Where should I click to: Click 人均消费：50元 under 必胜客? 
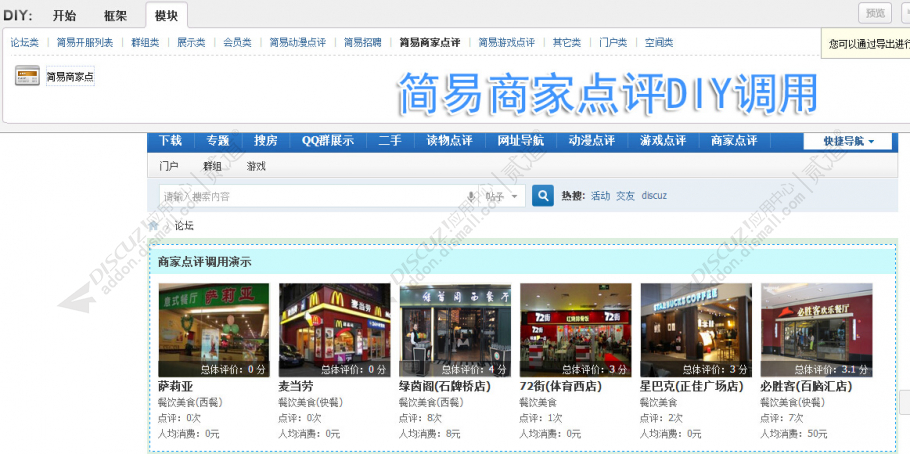[x=794, y=434]
